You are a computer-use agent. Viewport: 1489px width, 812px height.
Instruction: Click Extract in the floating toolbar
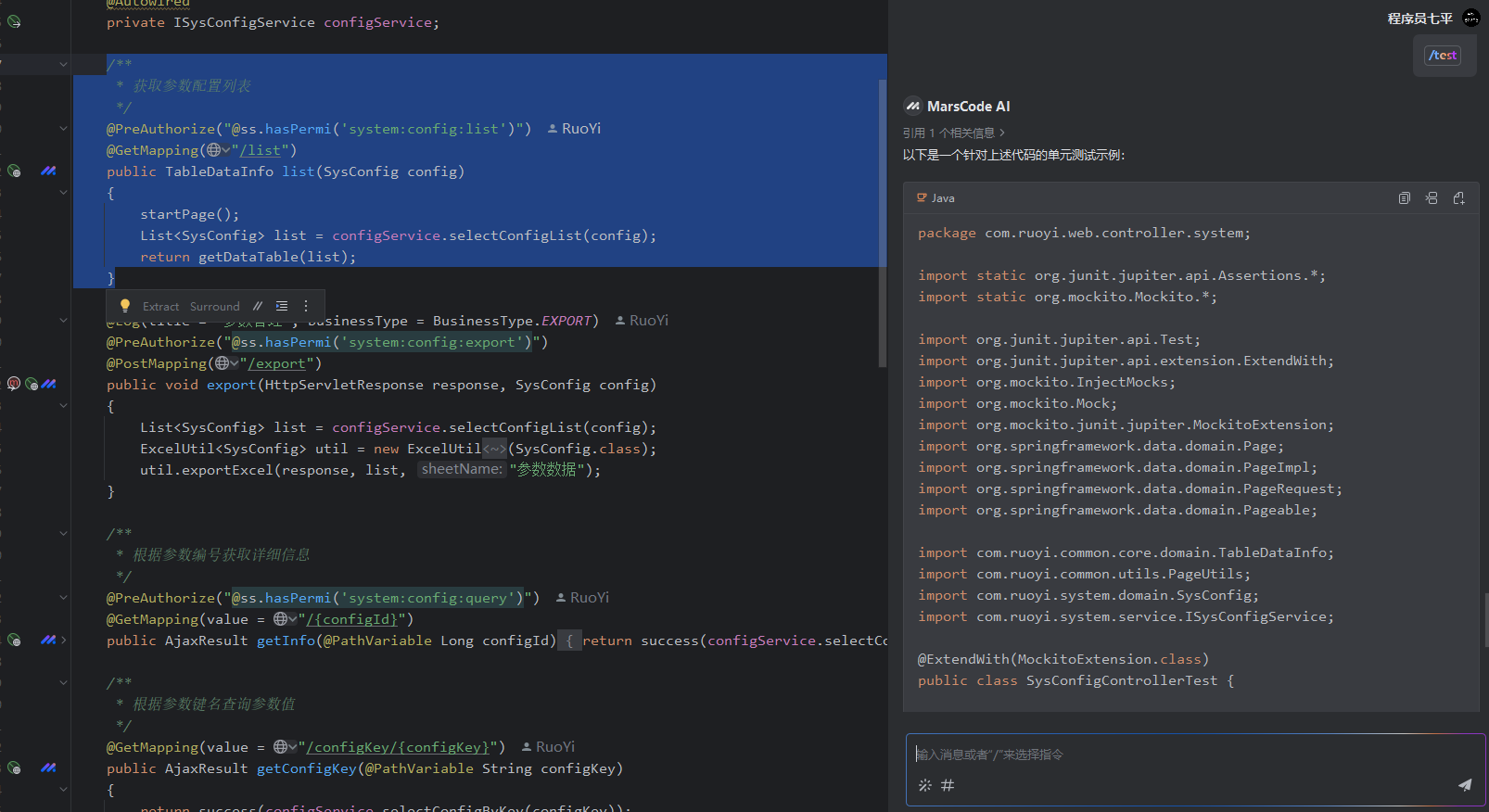pyautogui.click(x=160, y=306)
